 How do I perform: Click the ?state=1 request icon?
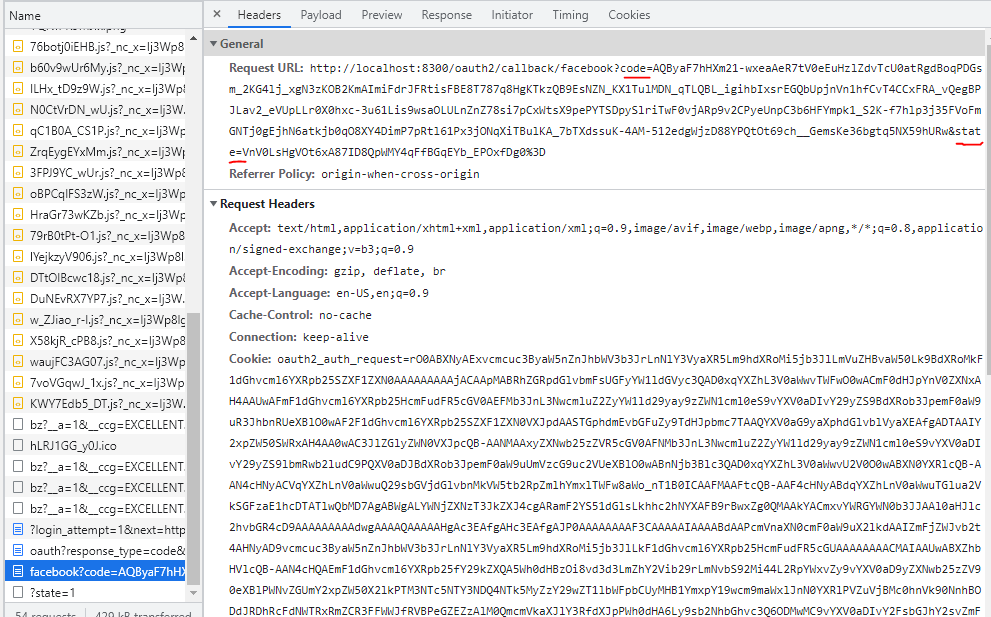click(x=18, y=592)
